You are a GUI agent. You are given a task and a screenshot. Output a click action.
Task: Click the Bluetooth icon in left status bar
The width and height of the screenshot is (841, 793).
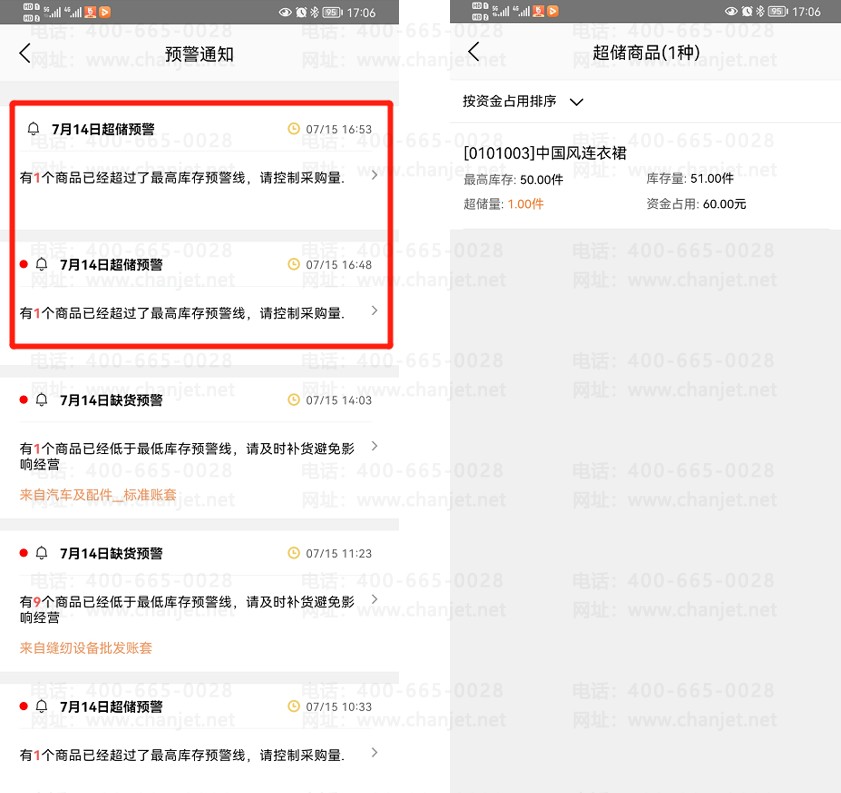coord(315,12)
